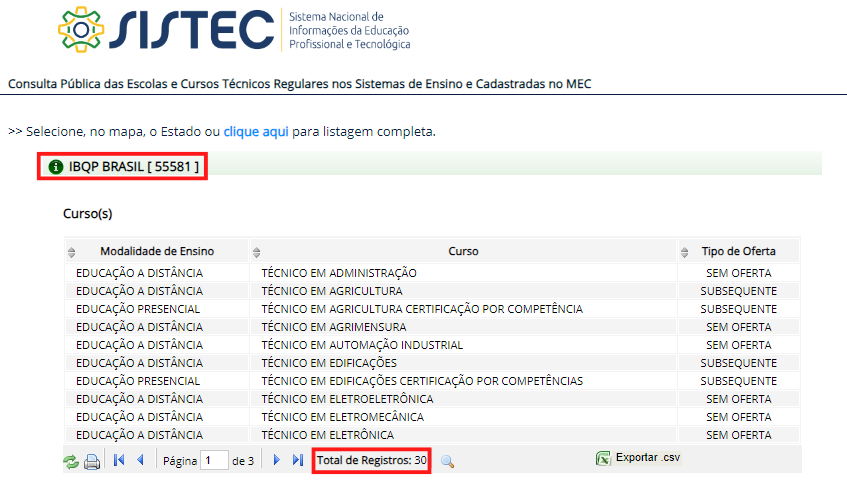Sort by Modalidade de Ensino arrows
This screenshot has height=498, width=847.
71,252
